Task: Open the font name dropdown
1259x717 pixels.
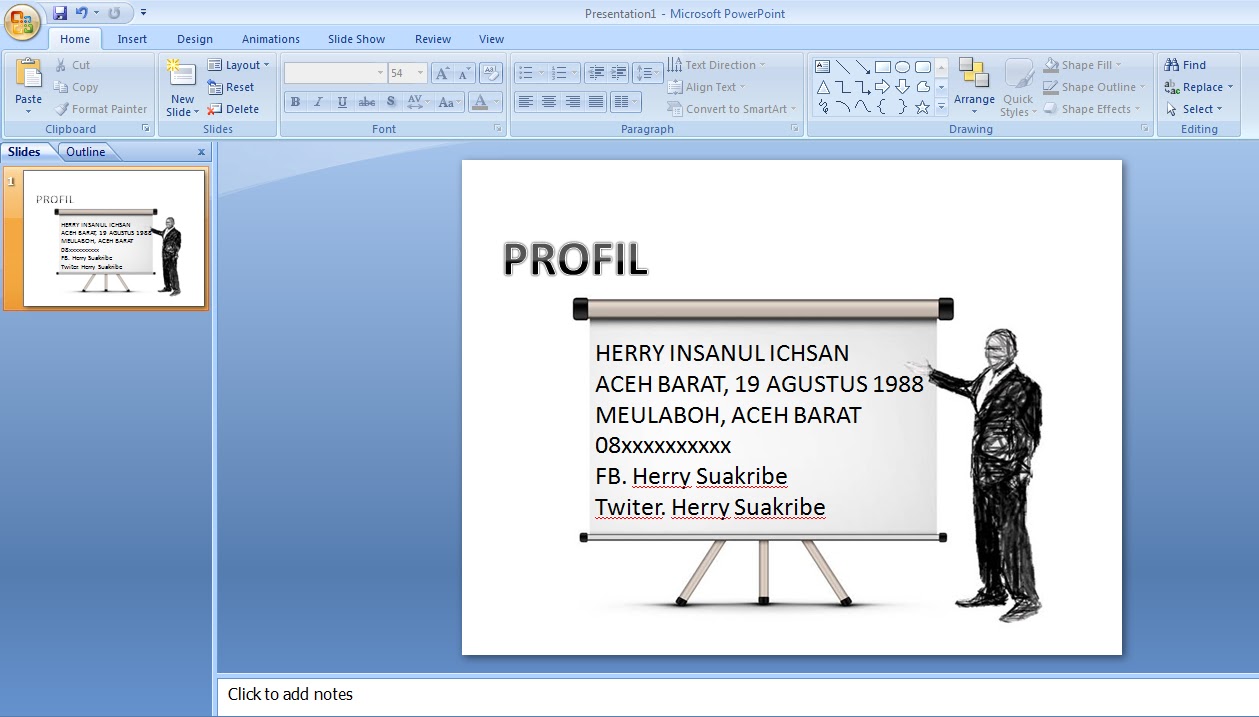Action: (380, 73)
